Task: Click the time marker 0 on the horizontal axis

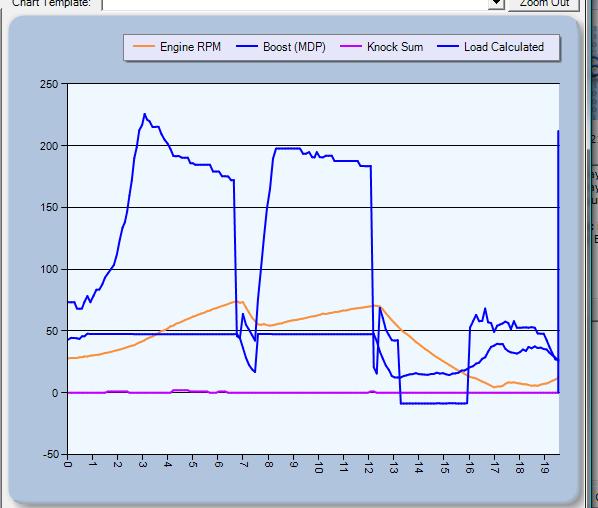Action: point(68,464)
